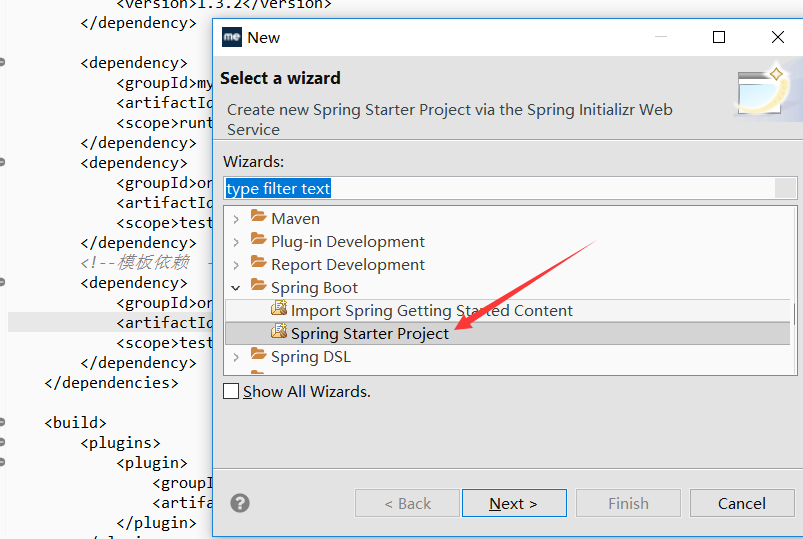Select the Maven tree item
The width and height of the screenshot is (803, 539).
295,219
